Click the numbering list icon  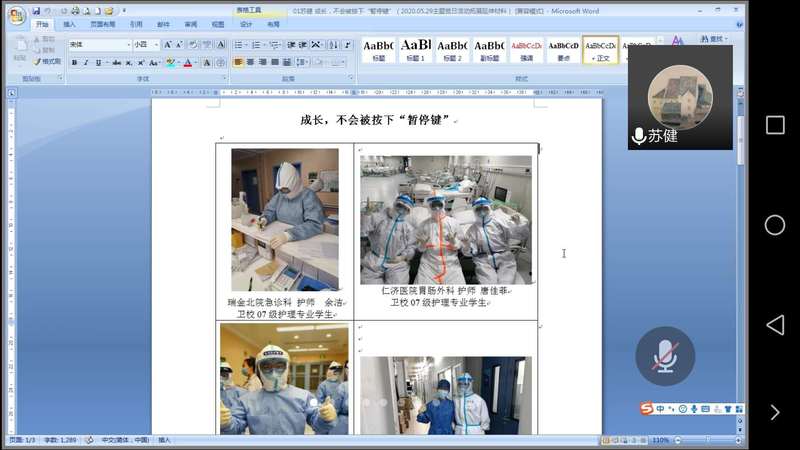pyautogui.click(x=256, y=45)
